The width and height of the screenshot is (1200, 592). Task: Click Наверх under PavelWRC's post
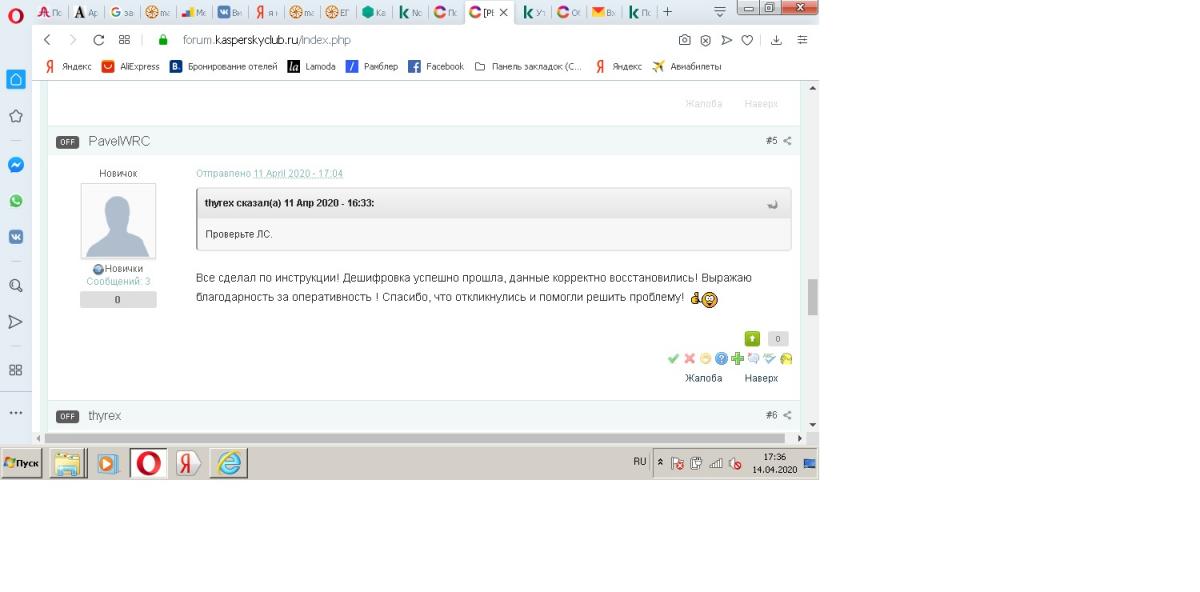tap(761, 378)
